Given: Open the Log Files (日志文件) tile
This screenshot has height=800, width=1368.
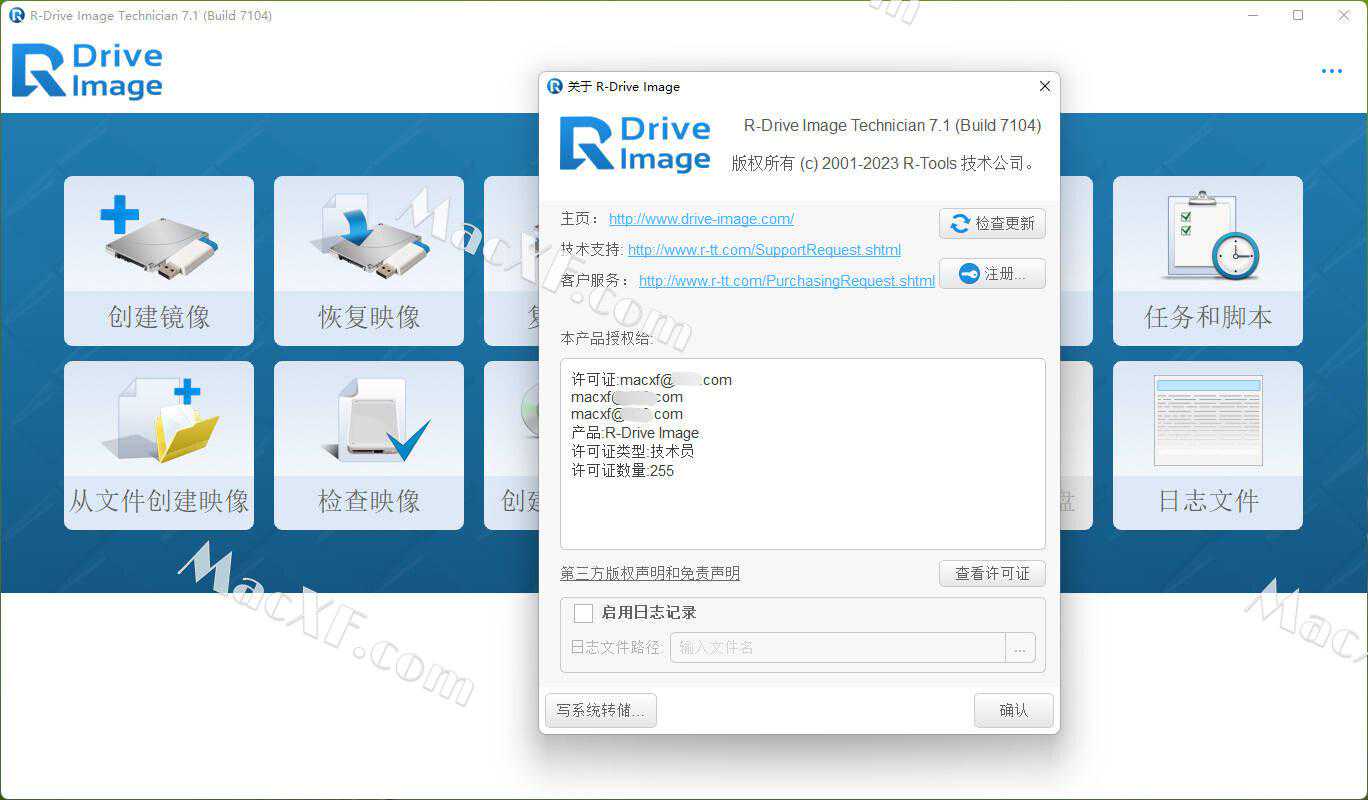Looking at the screenshot, I should [1207, 445].
